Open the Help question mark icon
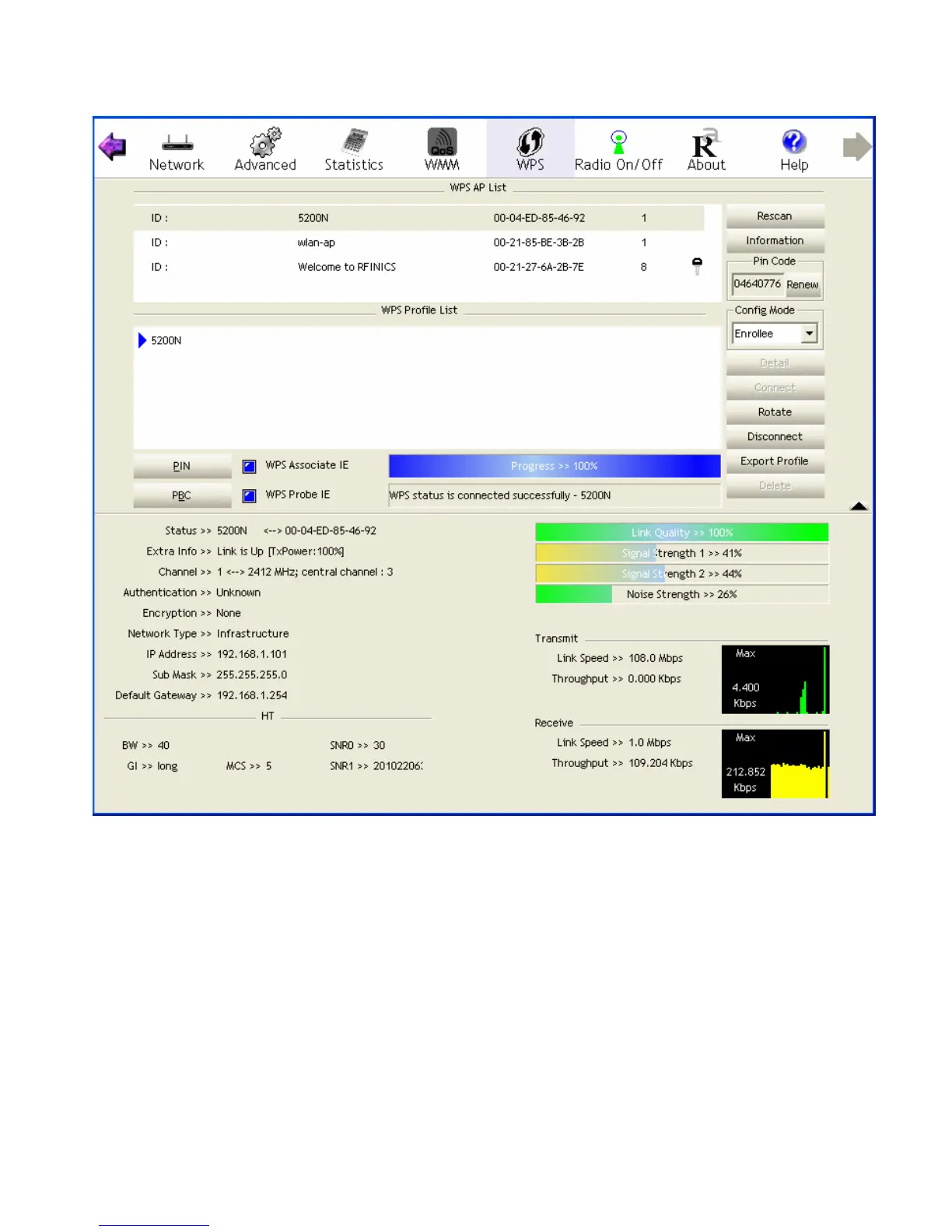 (794, 142)
